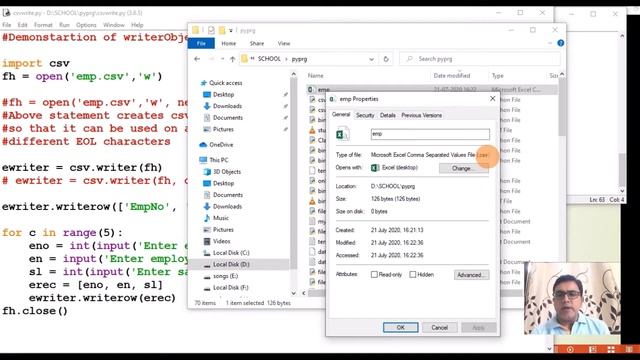Image resolution: width=640 pixels, height=360 pixels.
Task: Switch to Share ribbon tab in Explorer
Action: coord(257,43)
